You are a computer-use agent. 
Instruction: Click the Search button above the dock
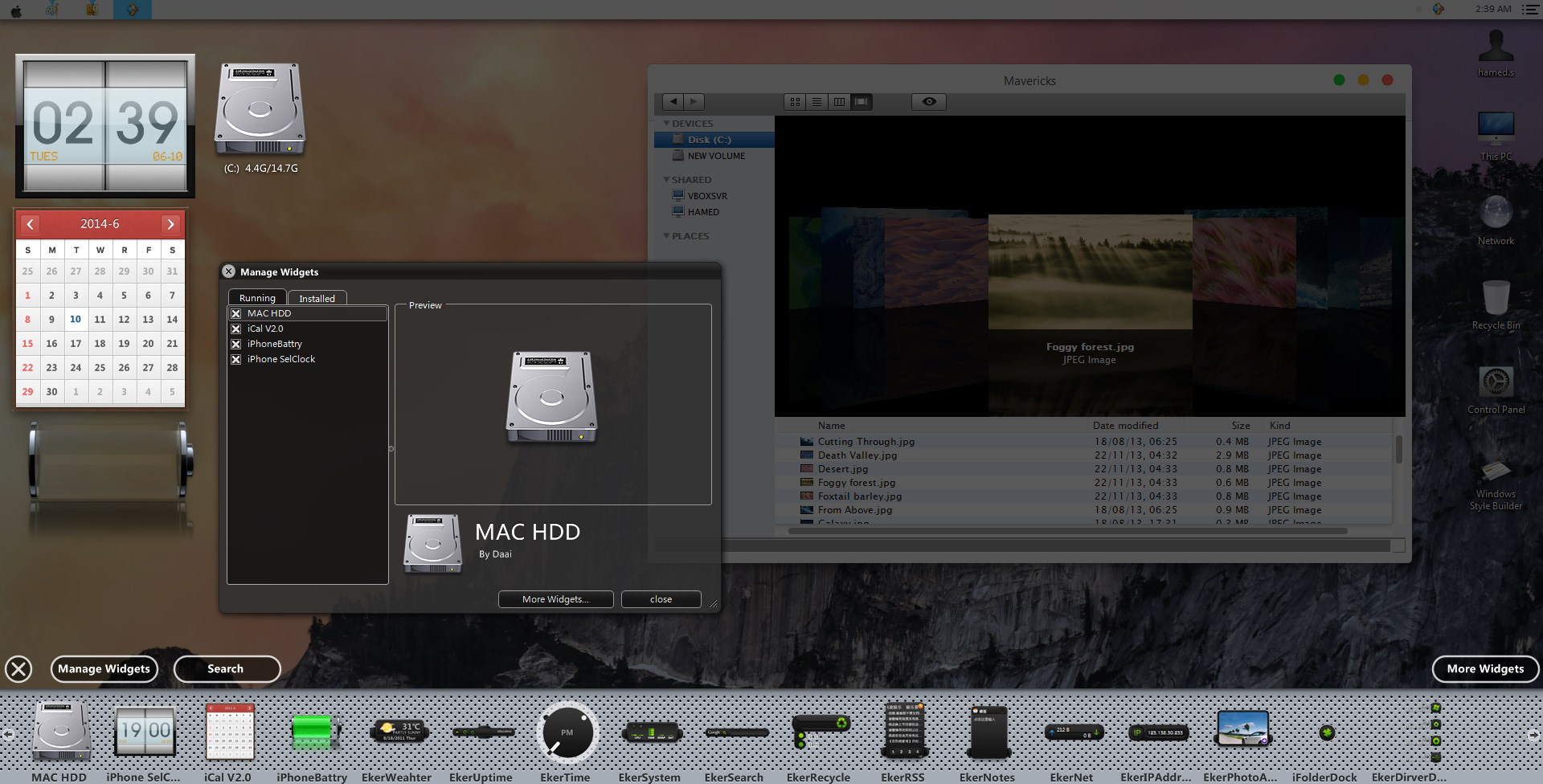point(226,668)
